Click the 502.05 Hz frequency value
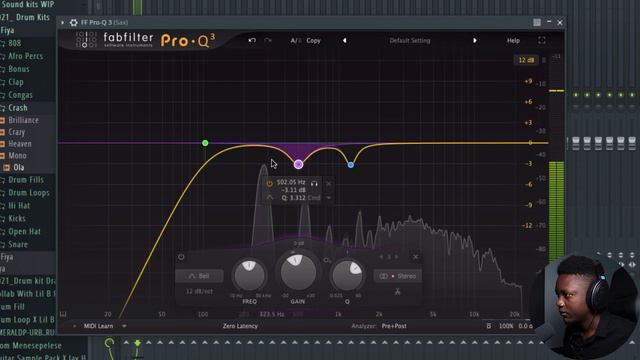This screenshot has height=360, width=640. [291, 182]
